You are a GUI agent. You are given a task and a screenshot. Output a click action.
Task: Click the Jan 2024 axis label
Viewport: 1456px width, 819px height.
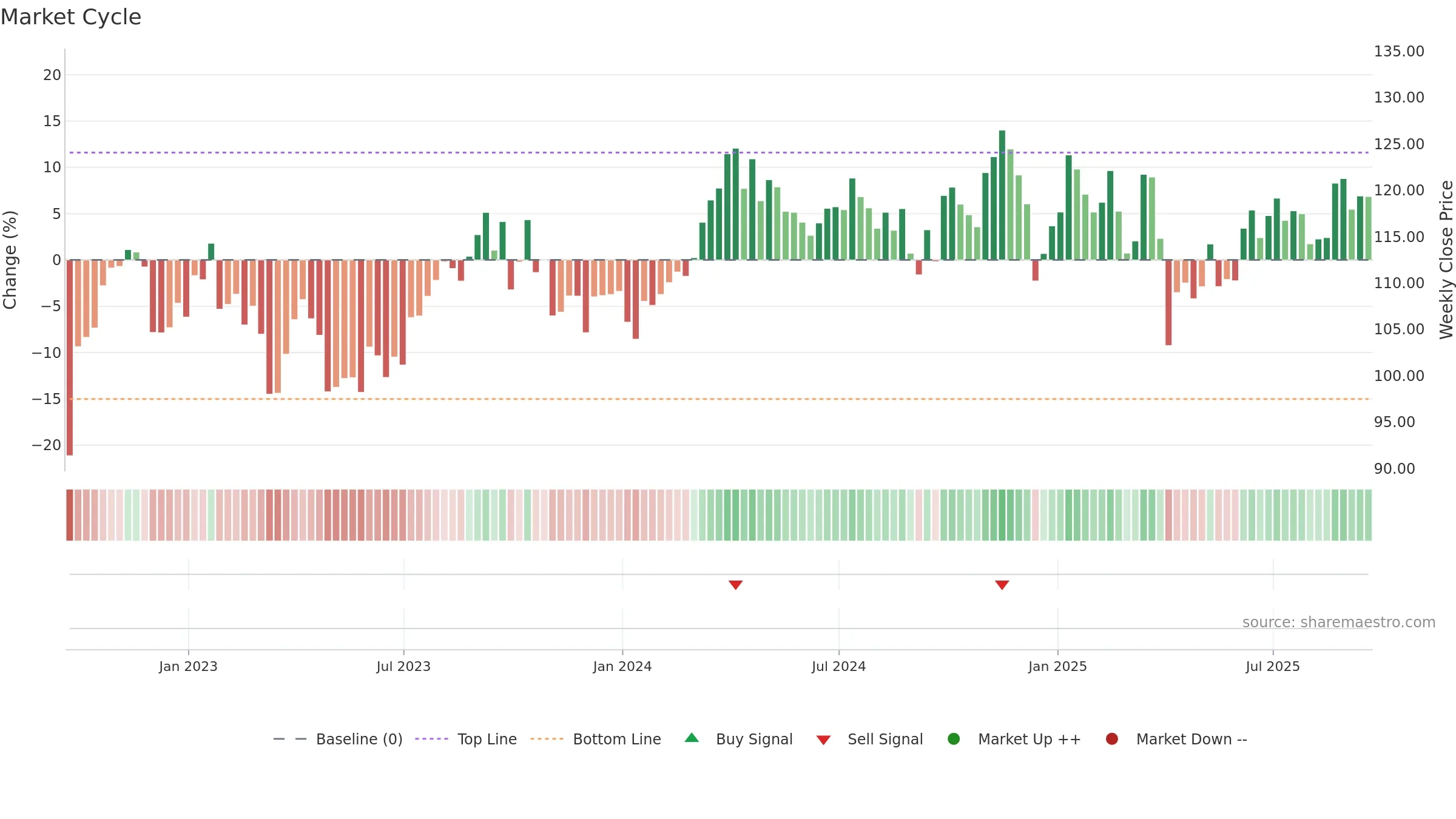click(x=622, y=666)
